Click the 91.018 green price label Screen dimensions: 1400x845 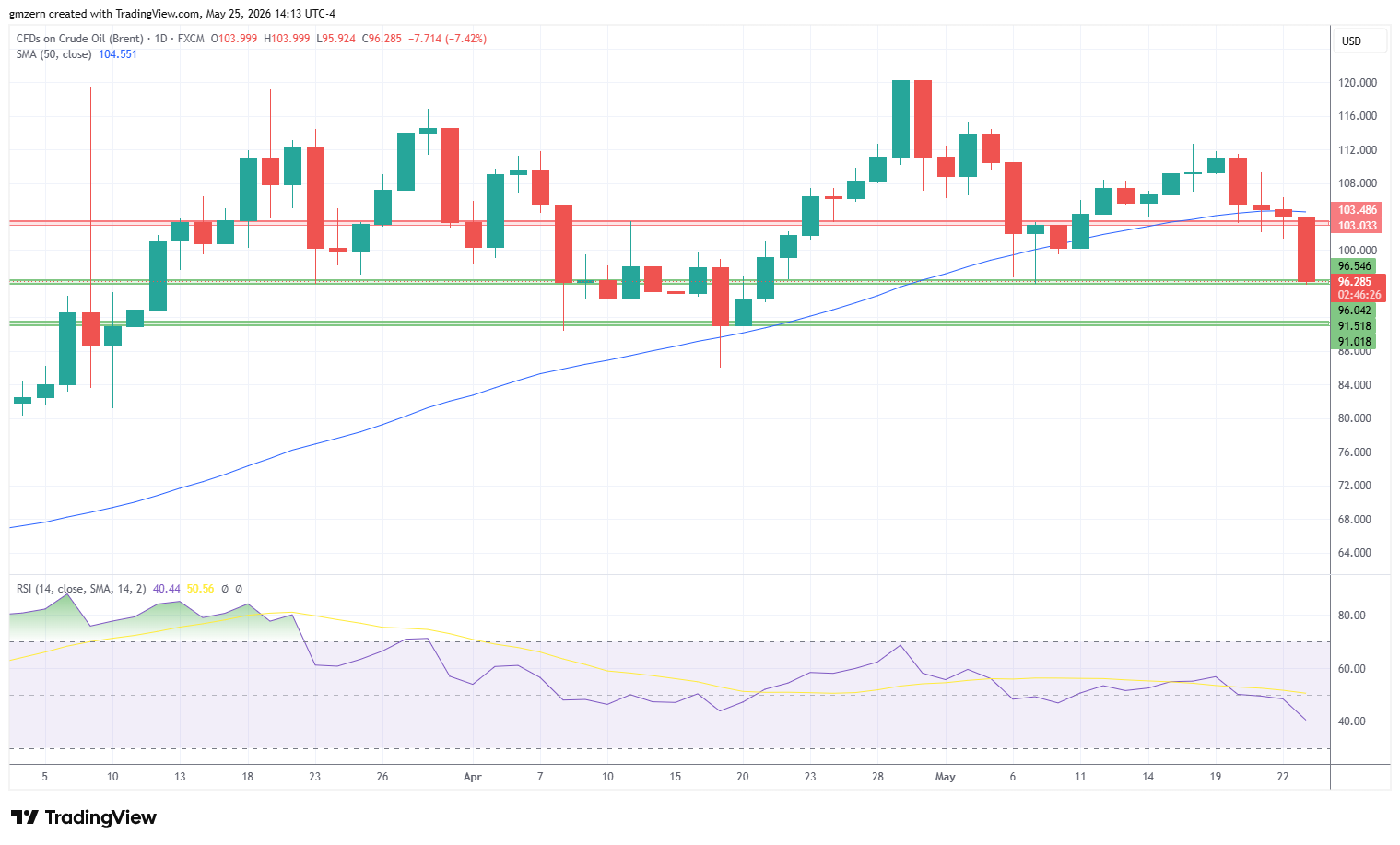pos(1355,342)
